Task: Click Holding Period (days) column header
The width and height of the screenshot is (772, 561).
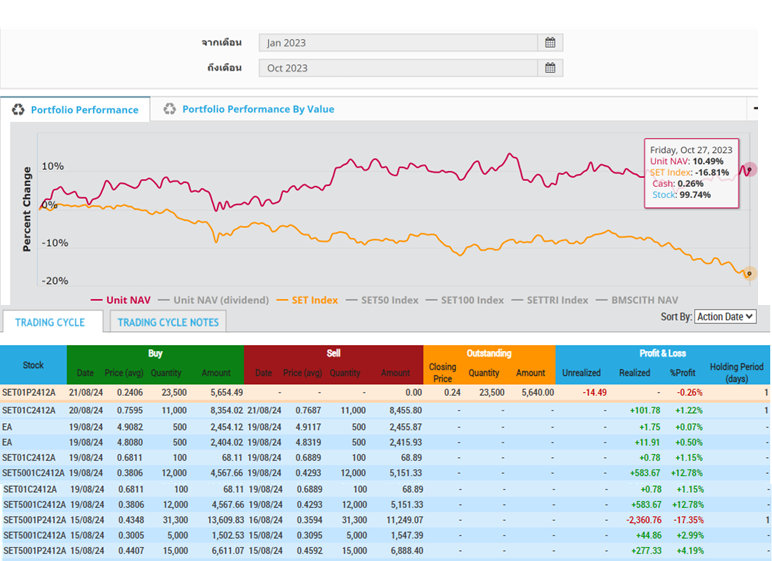Action: tap(736, 372)
